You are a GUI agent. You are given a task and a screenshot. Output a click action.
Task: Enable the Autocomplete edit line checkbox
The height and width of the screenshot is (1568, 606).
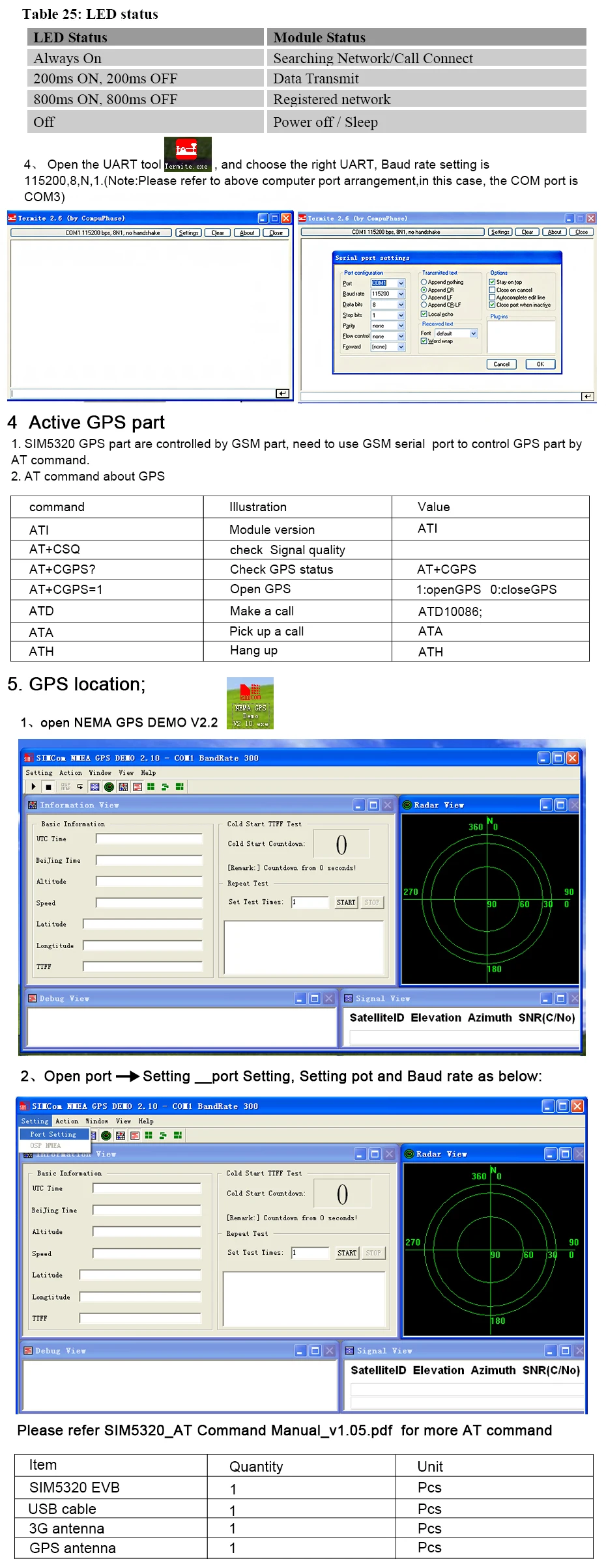pyautogui.click(x=493, y=297)
